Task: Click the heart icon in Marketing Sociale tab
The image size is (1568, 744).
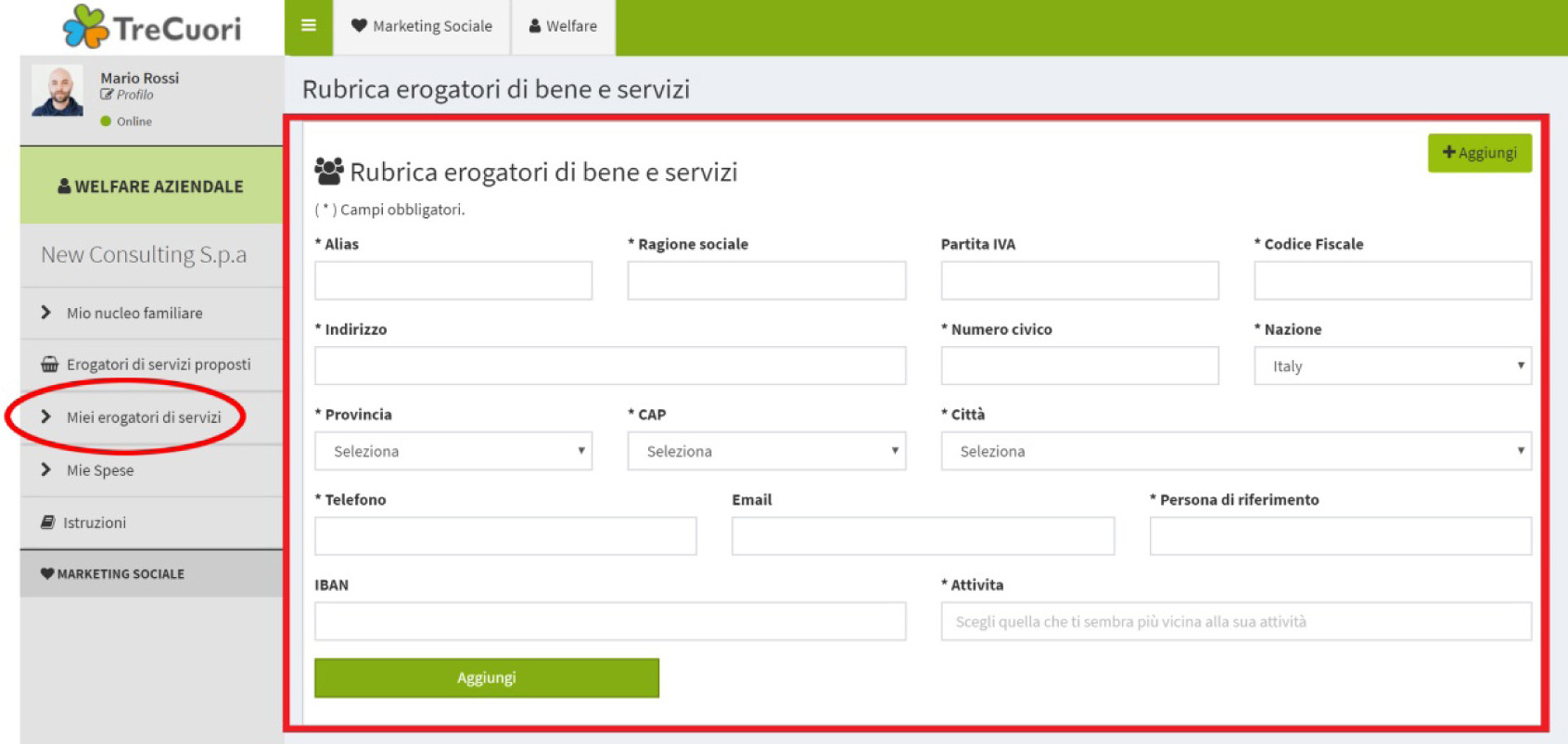Action: click(x=359, y=26)
